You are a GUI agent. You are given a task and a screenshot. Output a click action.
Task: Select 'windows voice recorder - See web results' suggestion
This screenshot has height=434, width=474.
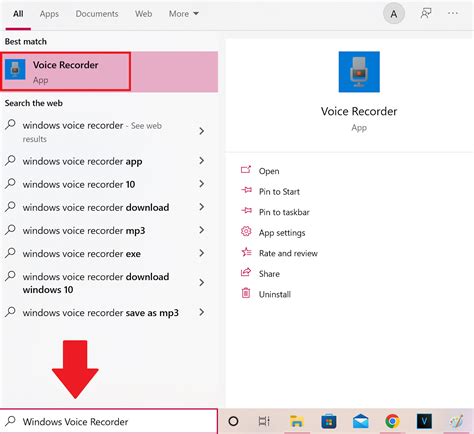coord(109,132)
